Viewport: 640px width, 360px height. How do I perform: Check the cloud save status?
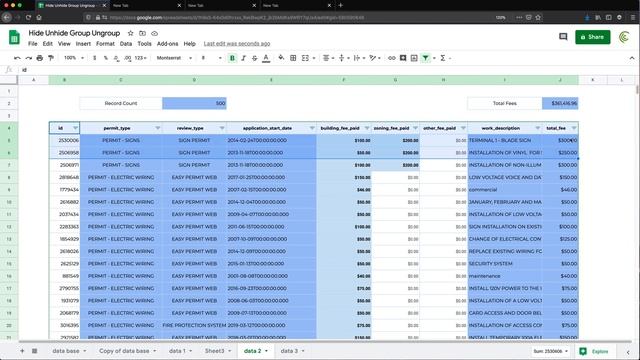(154, 33)
